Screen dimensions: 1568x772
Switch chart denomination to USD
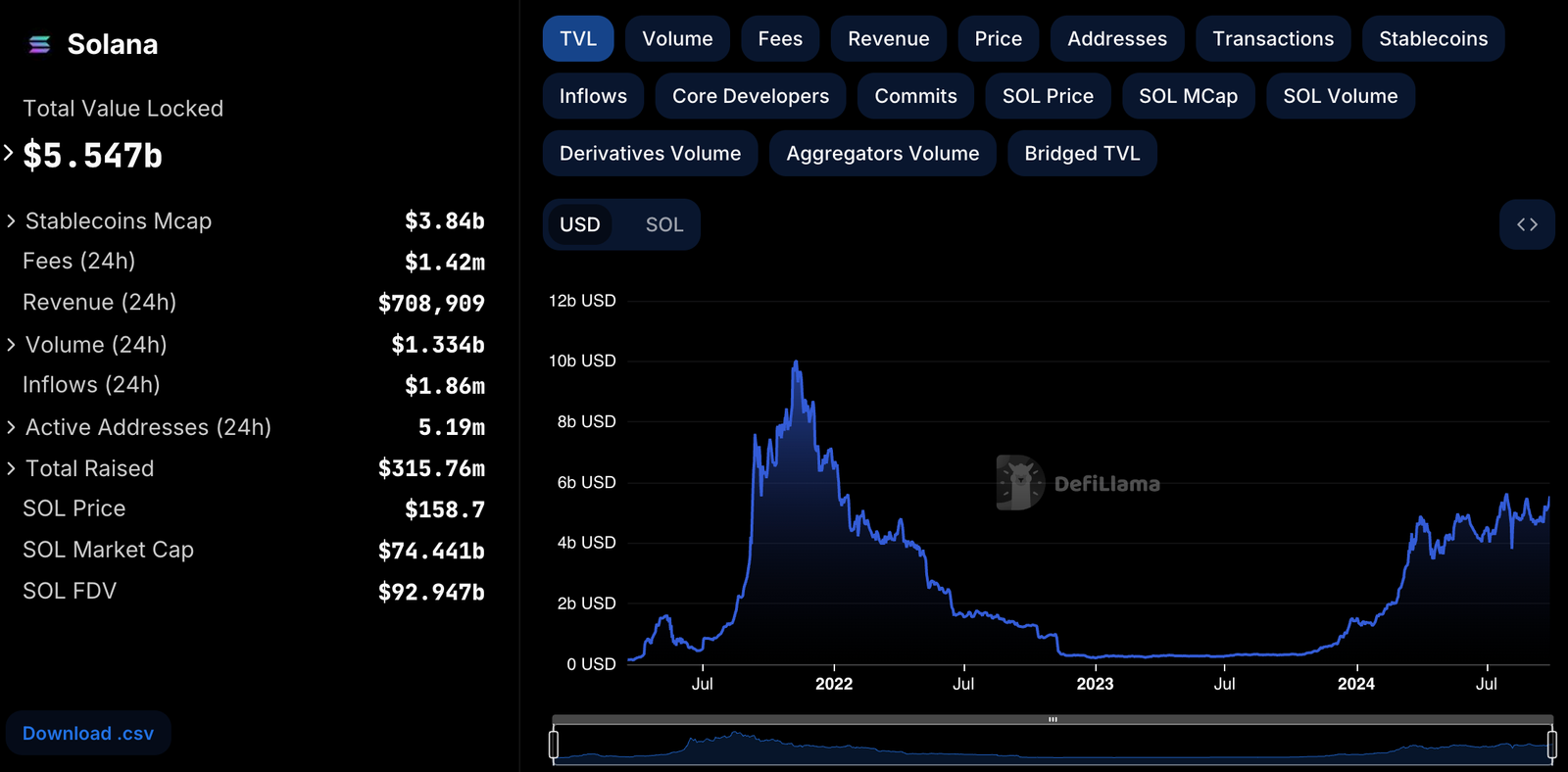pyautogui.click(x=579, y=224)
